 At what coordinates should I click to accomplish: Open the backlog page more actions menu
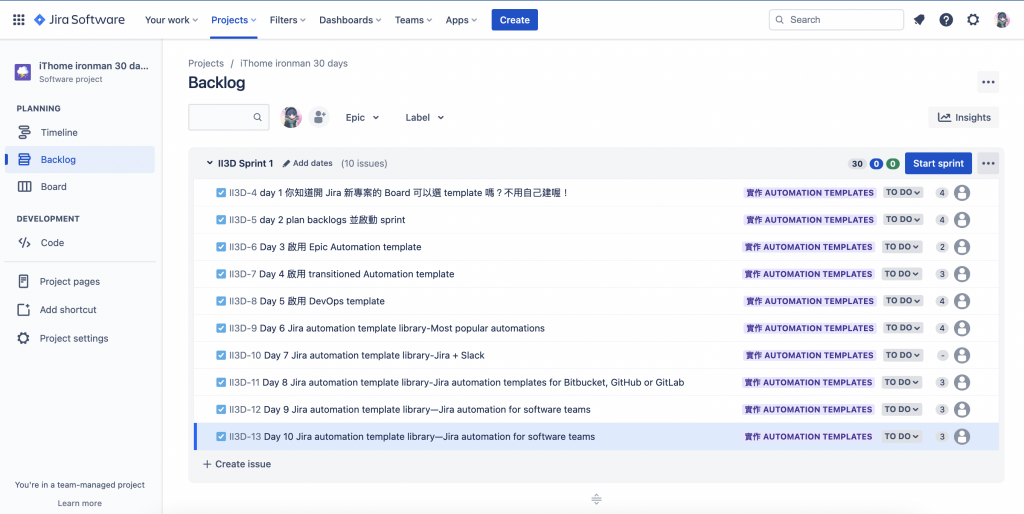(988, 82)
